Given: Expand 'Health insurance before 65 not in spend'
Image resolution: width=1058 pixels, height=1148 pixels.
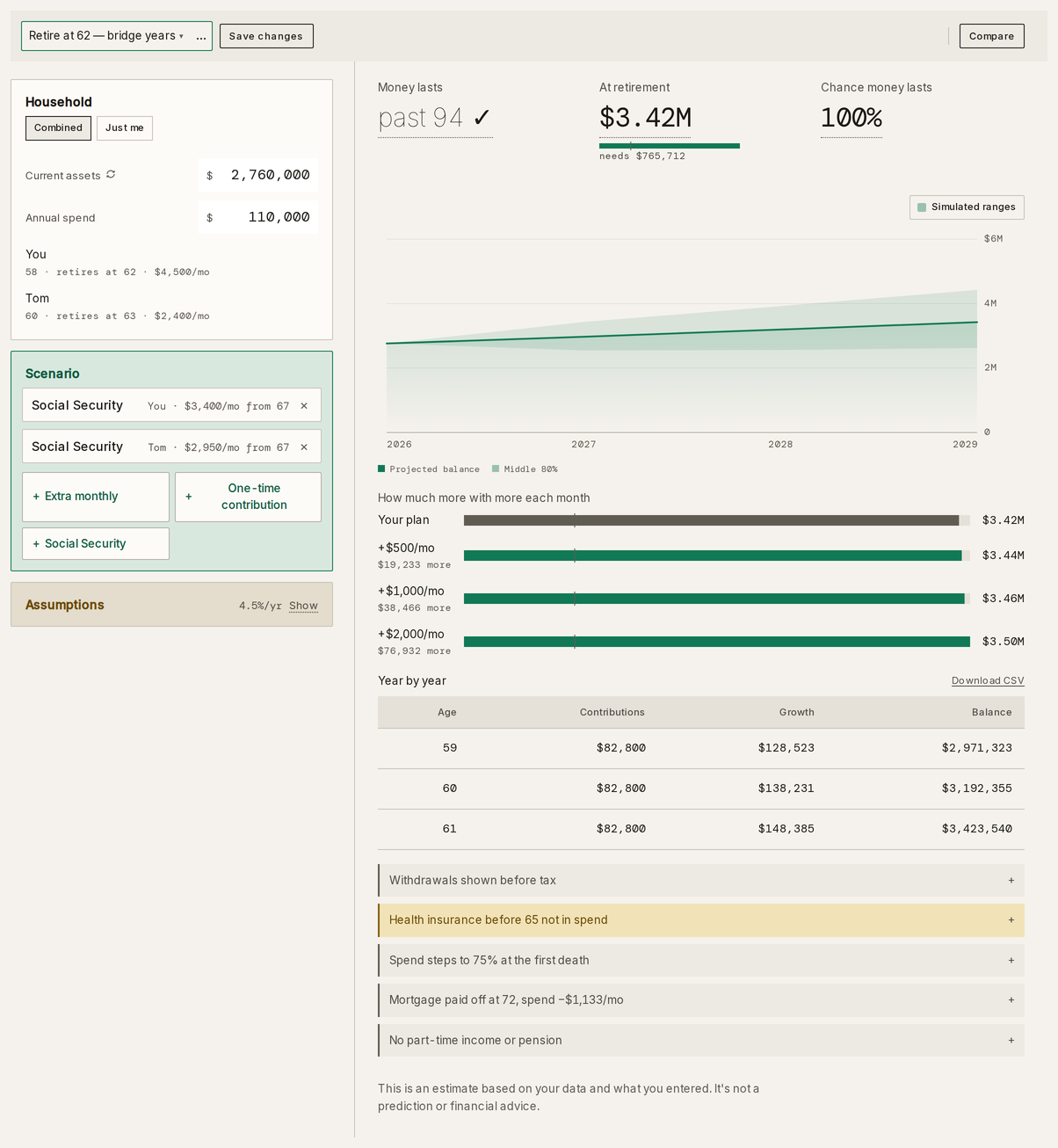Looking at the screenshot, I should point(701,920).
